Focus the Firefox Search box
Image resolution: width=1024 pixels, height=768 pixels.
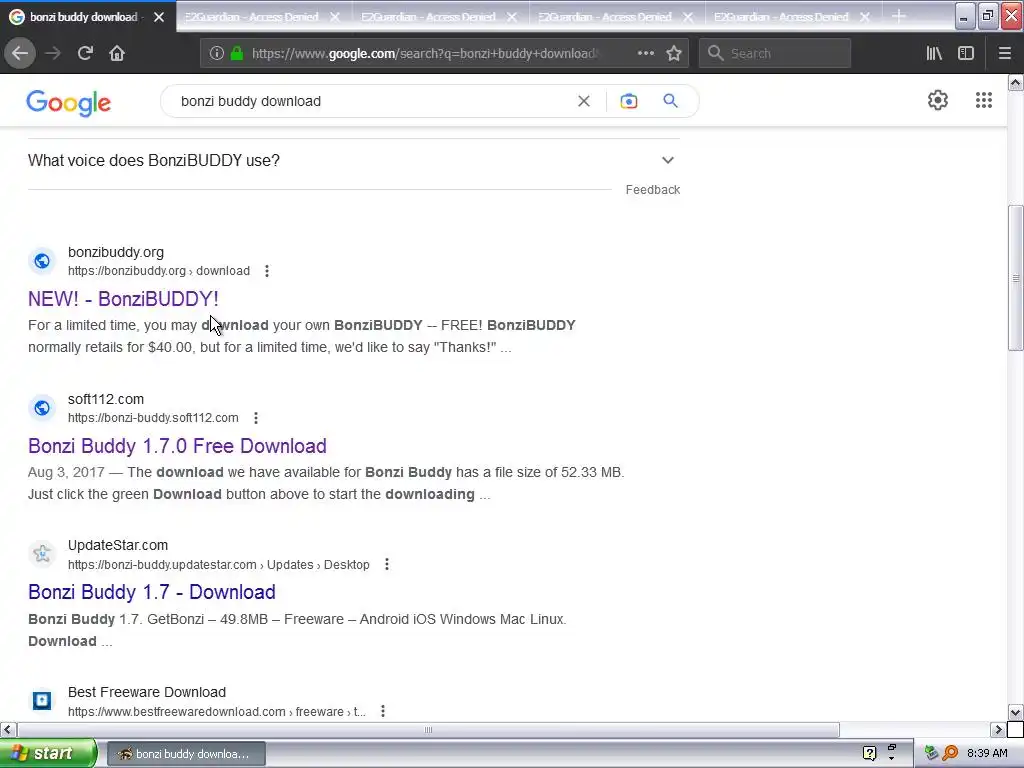coord(775,54)
